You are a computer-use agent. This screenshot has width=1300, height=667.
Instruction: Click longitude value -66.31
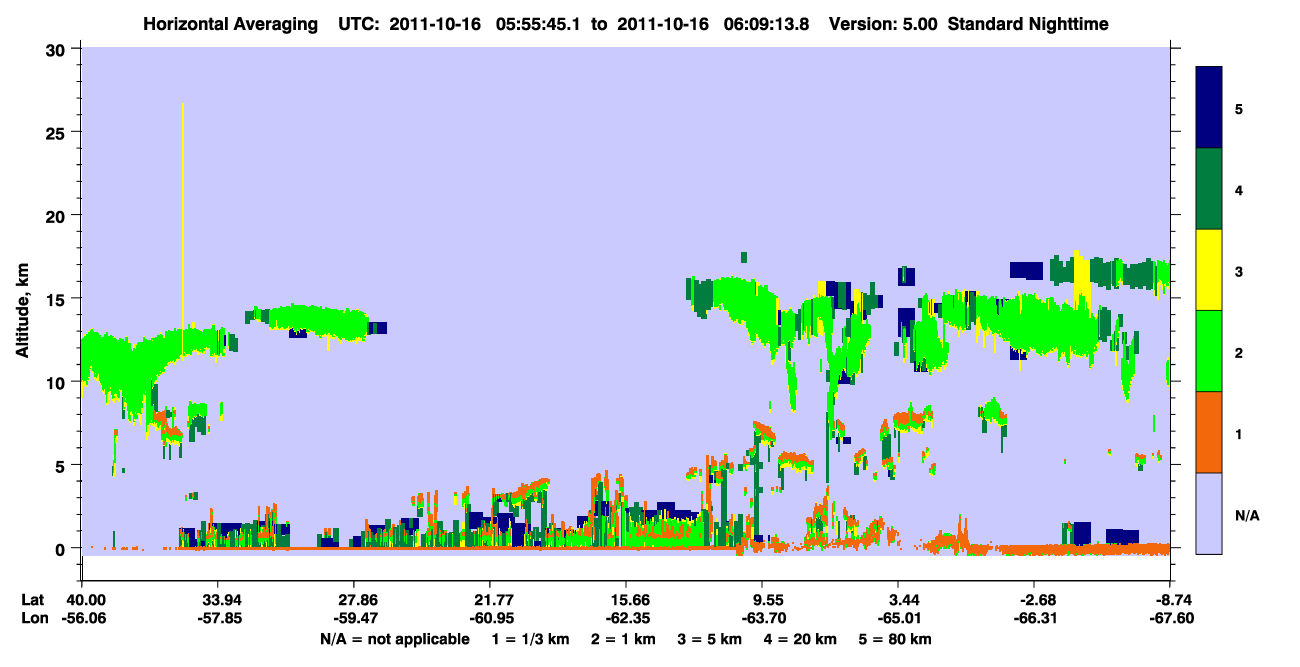point(1034,619)
